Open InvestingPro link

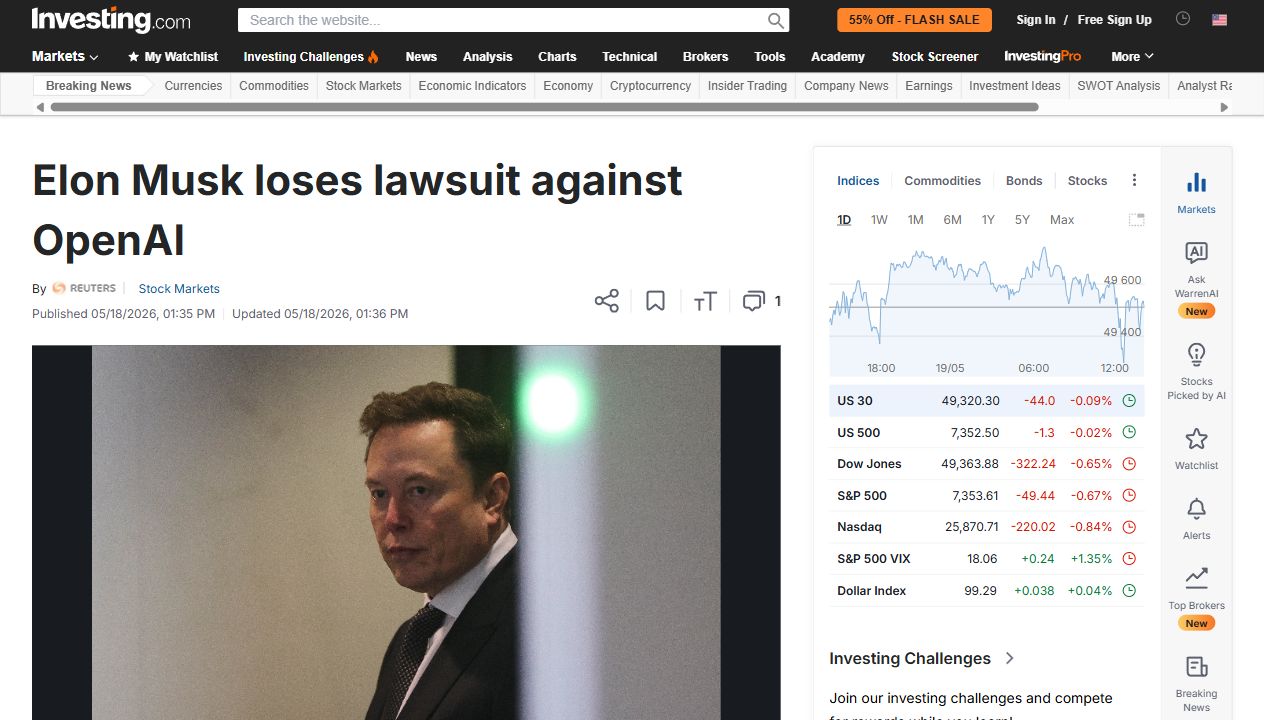[x=1043, y=57]
